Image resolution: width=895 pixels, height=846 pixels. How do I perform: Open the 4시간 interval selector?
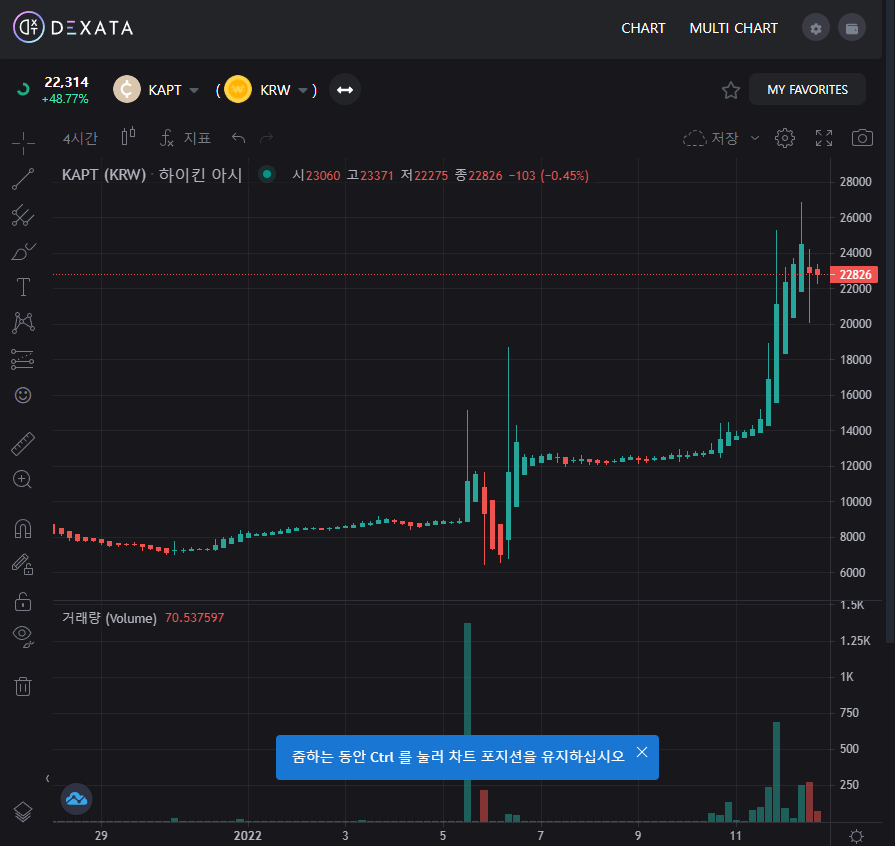[x=80, y=138]
